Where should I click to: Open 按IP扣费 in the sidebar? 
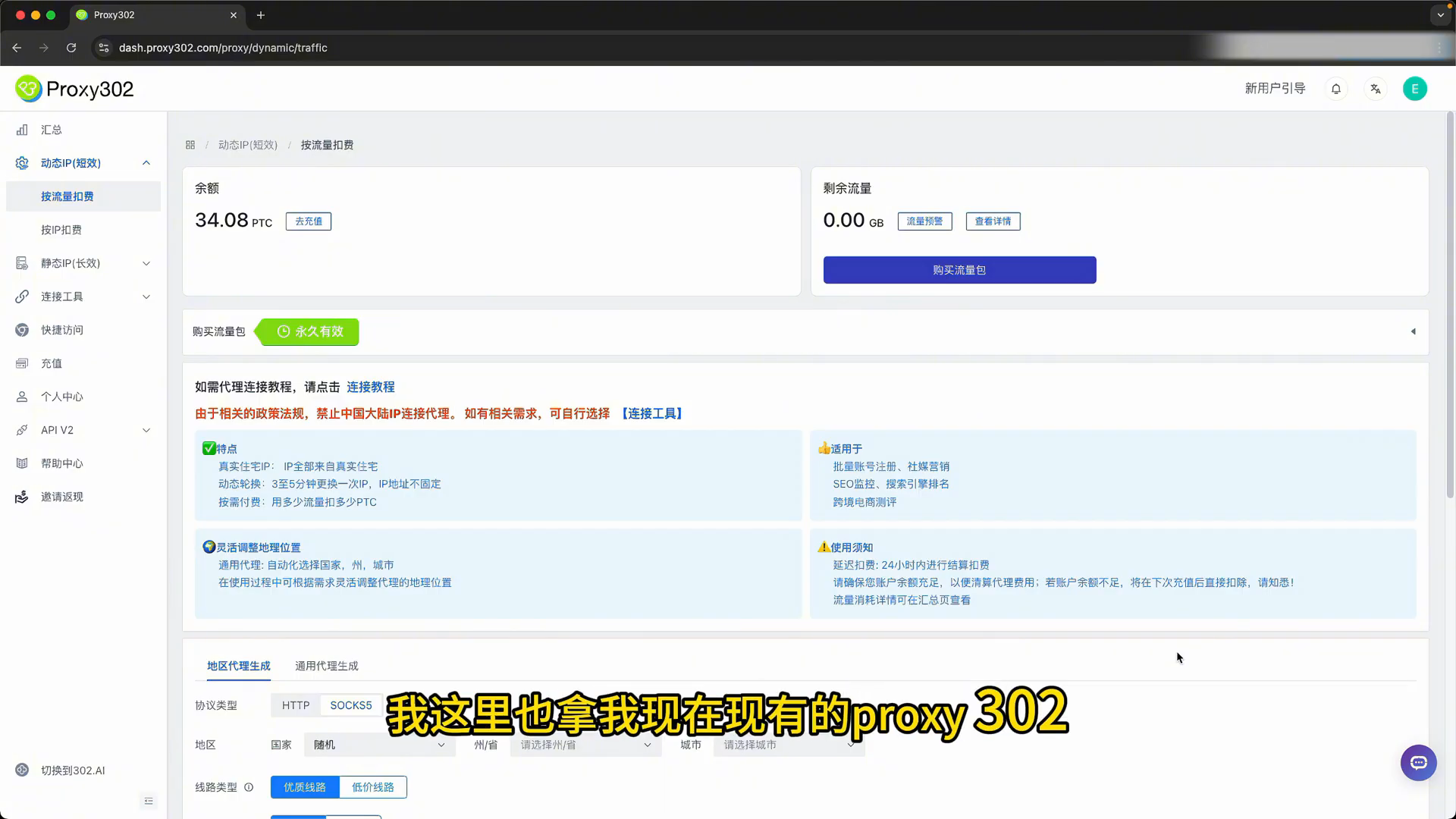[83, 230]
